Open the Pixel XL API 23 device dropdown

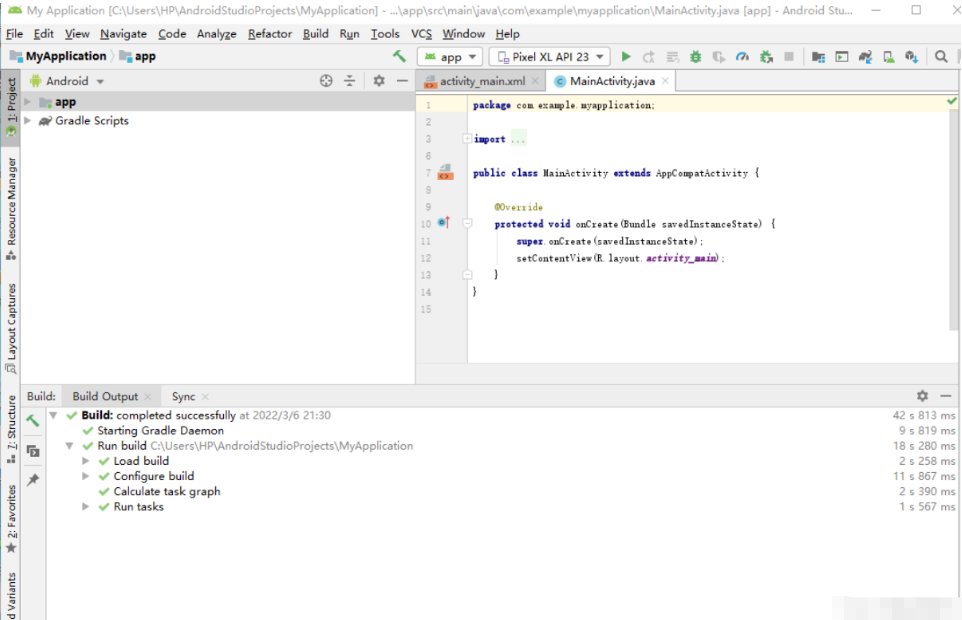point(549,57)
